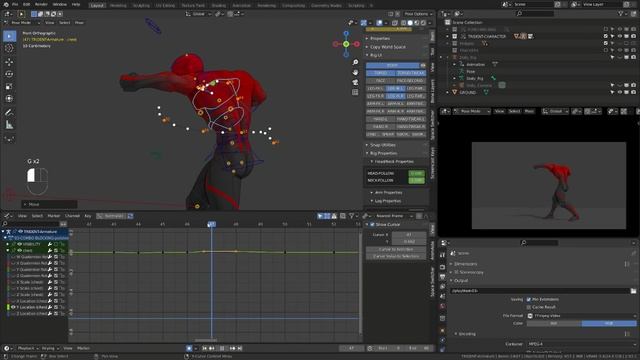
Task: Open the Window menu in top bar
Action: pyautogui.click(x=60, y=4)
